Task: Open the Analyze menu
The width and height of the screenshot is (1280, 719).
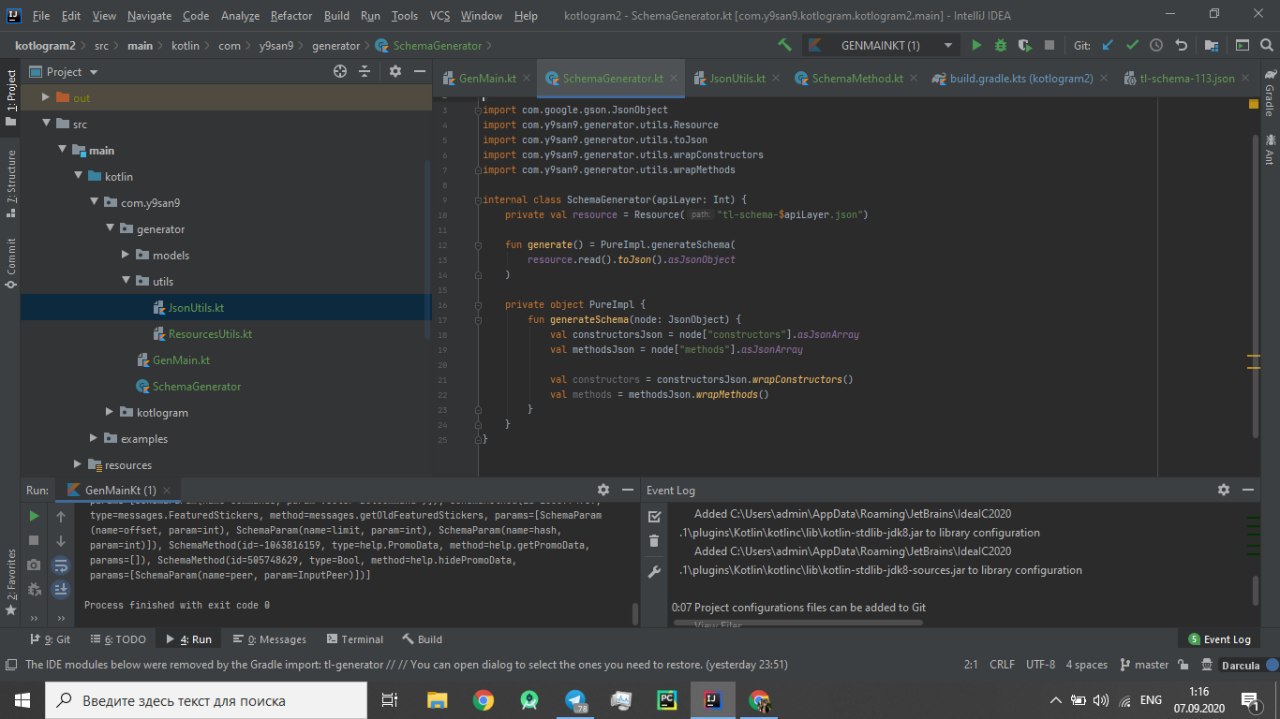Action: point(240,16)
